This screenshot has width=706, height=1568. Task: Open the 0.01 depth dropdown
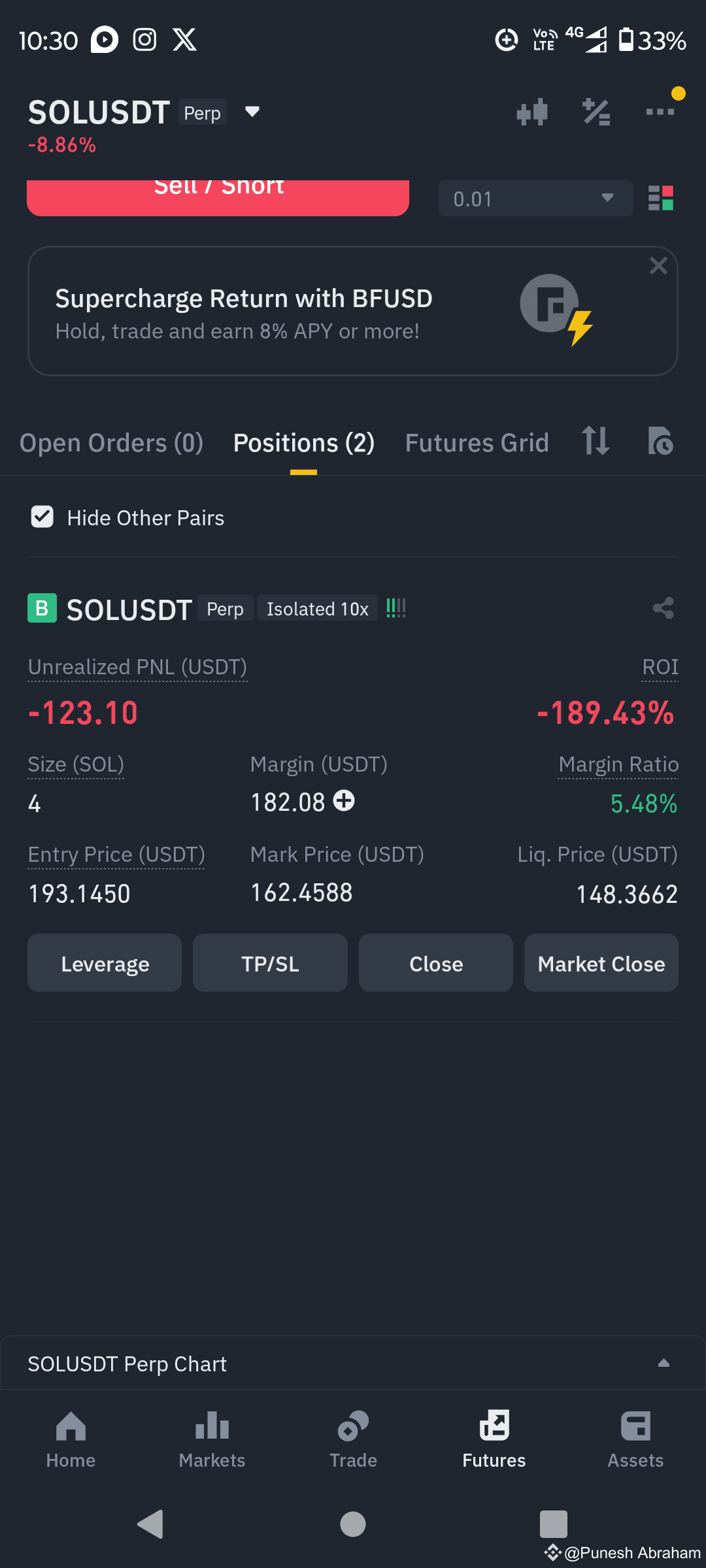point(536,198)
